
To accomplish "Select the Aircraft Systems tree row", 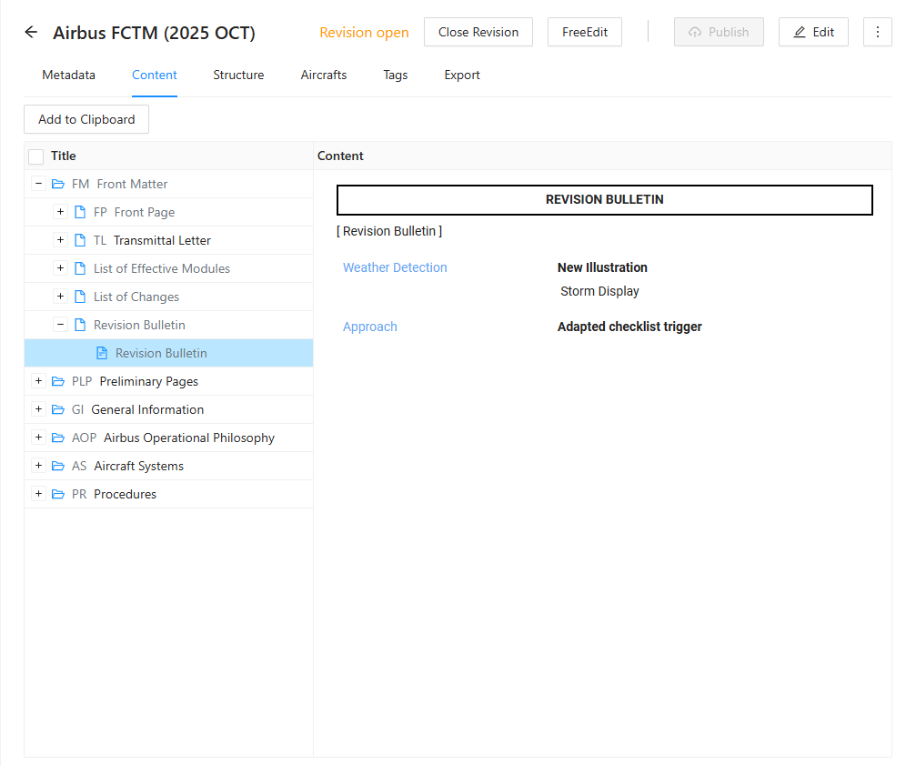I will [169, 466].
